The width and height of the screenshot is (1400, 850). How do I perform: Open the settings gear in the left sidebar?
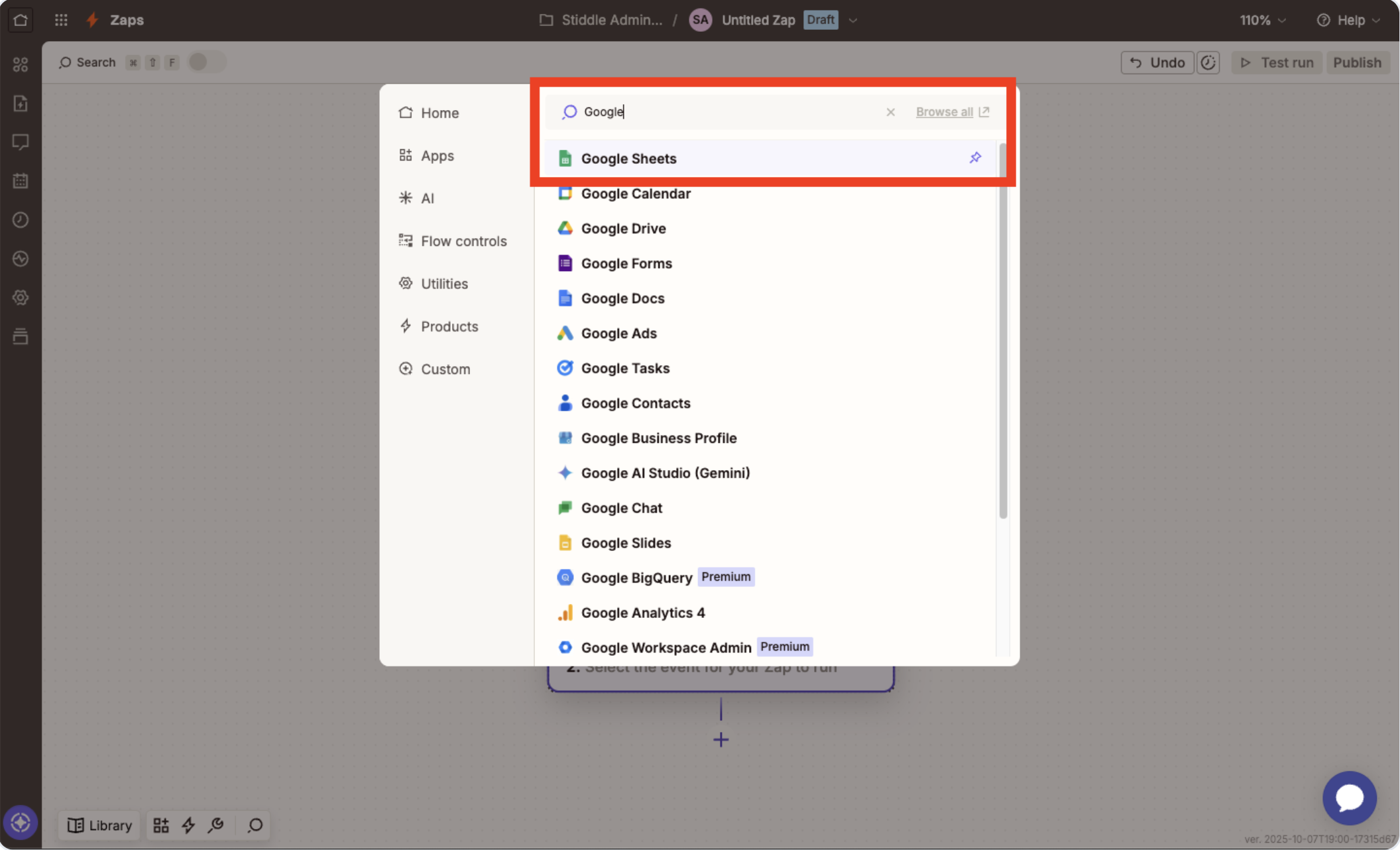tap(21, 298)
